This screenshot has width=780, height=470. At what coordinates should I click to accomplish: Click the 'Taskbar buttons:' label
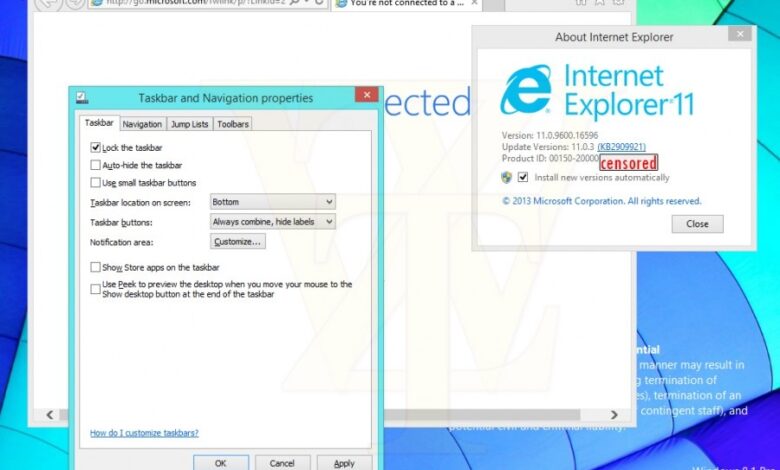point(121,222)
